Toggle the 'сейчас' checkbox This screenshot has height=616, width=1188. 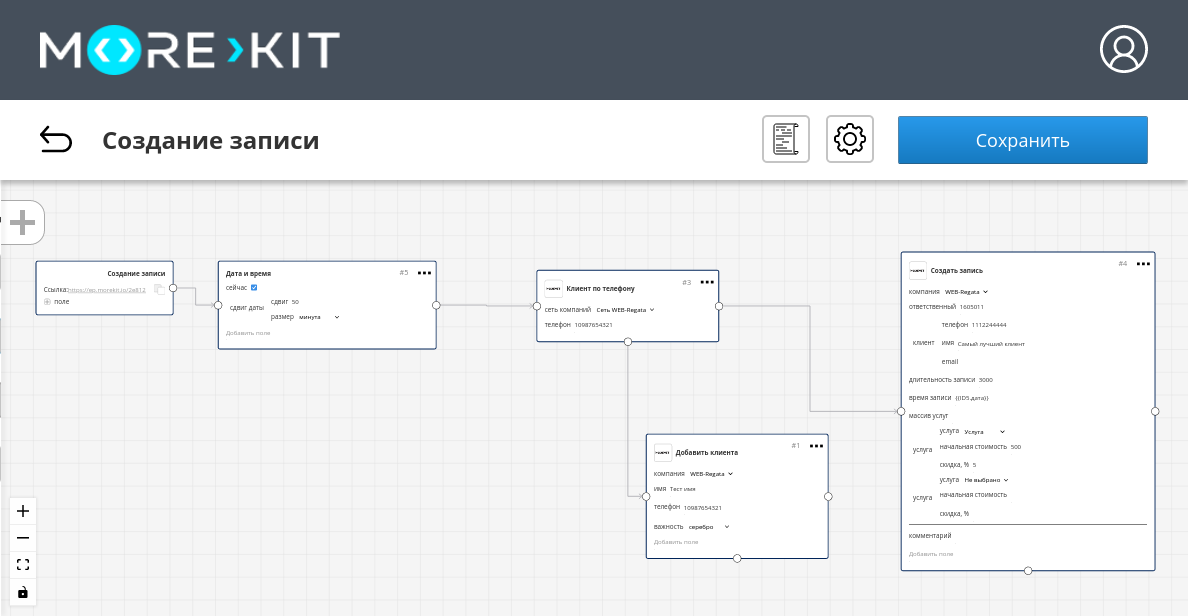coord(254,287)
